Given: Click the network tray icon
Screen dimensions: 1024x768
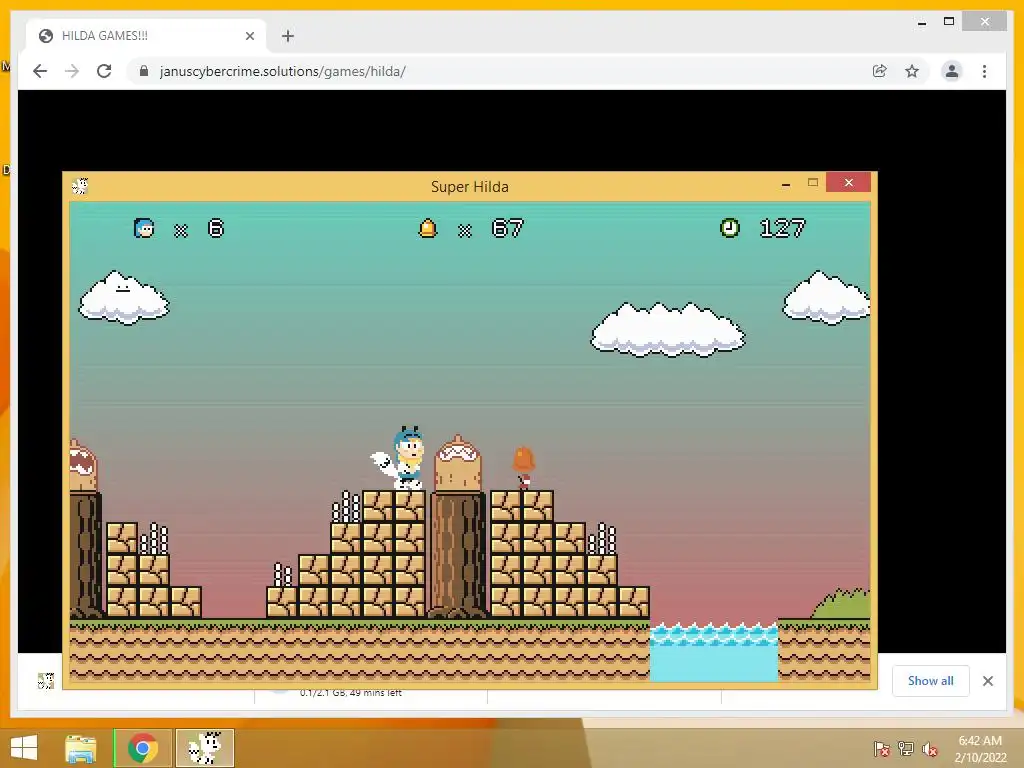Looking at the screenshot, I should [x=906, y=749].
